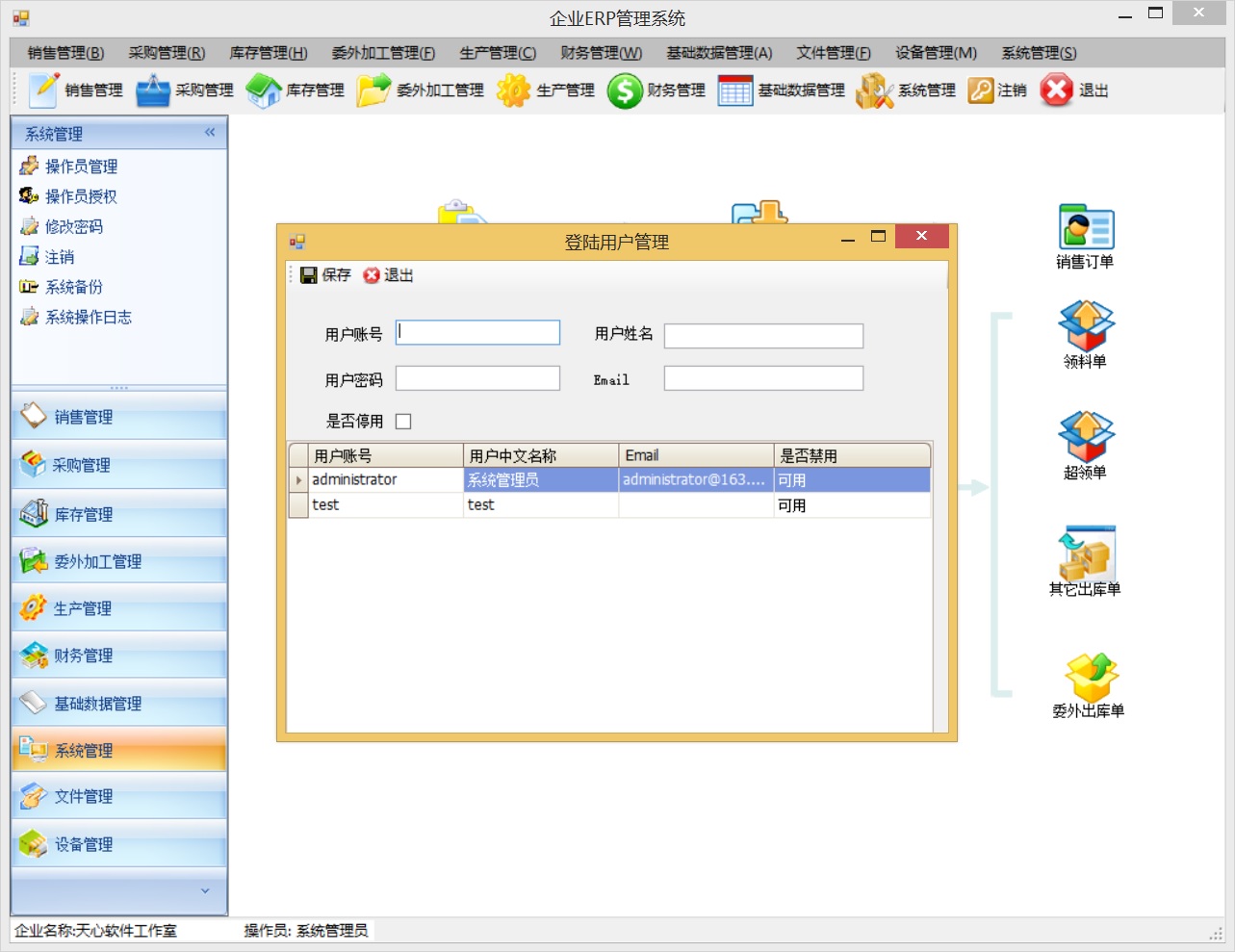This screenshot has height=952, width=1235.
Task: Click the 保存 disk icon in dialog
Action: click(x=309, y=275)
